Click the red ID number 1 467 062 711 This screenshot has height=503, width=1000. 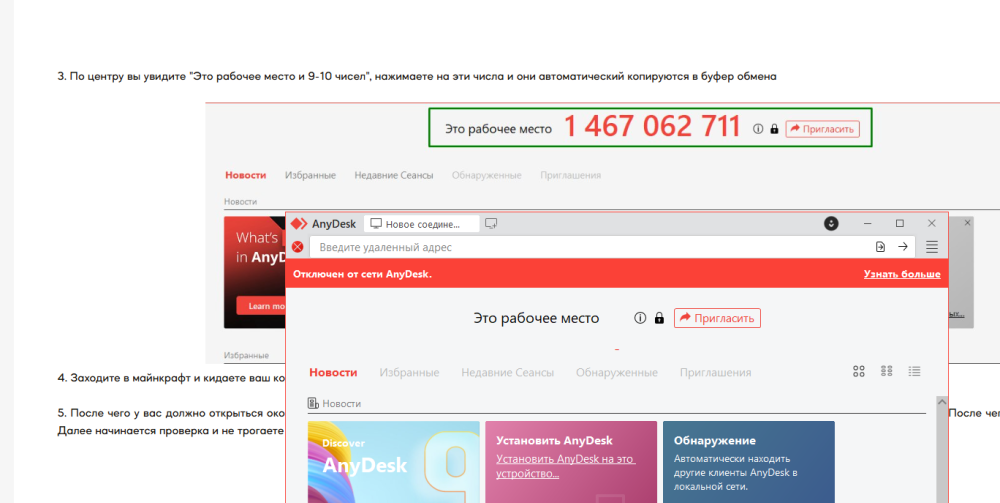point(652,127)
